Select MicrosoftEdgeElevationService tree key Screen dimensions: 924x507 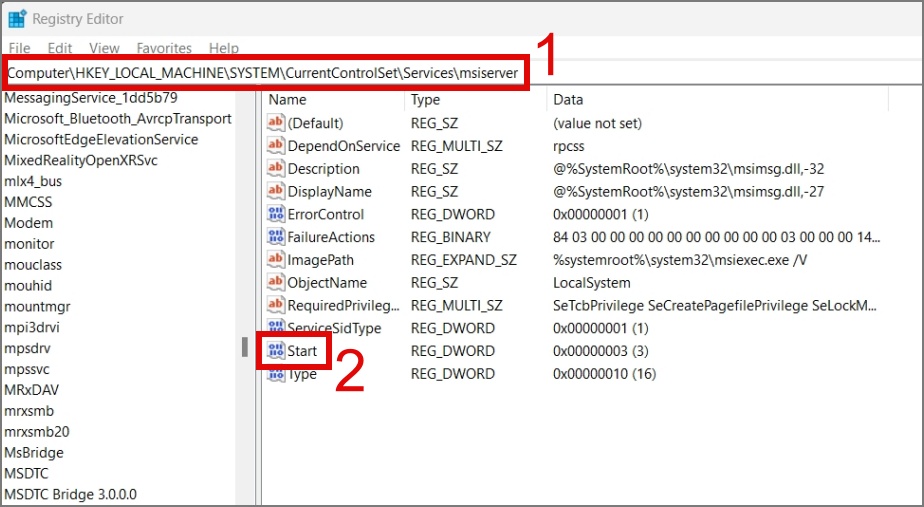pyautogui.click(x=101, y=140)
